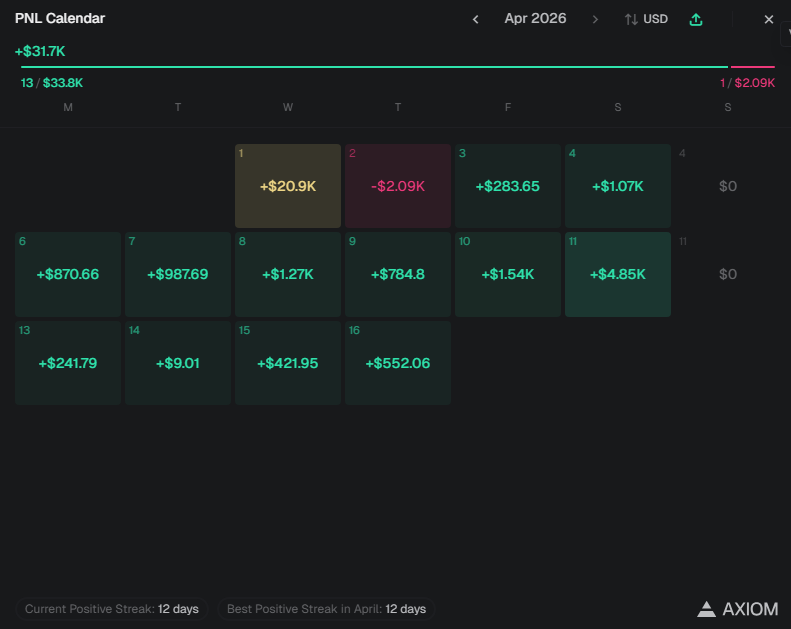Click the 13 / $33.8K winning days summary
Viewport: 791px width, 629px height.
pyautogui.click(x=51, y=83)
